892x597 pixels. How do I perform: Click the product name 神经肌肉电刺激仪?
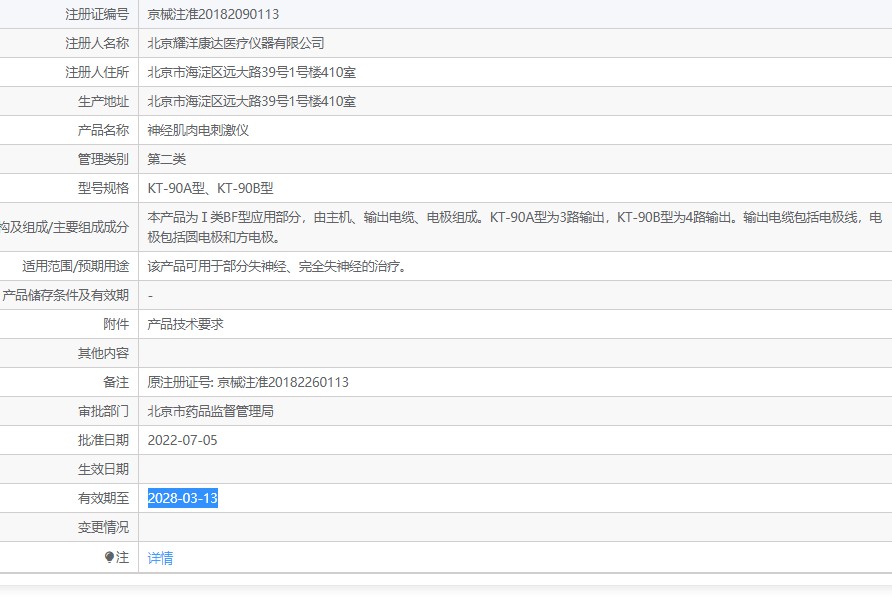[x=198, y=130]
